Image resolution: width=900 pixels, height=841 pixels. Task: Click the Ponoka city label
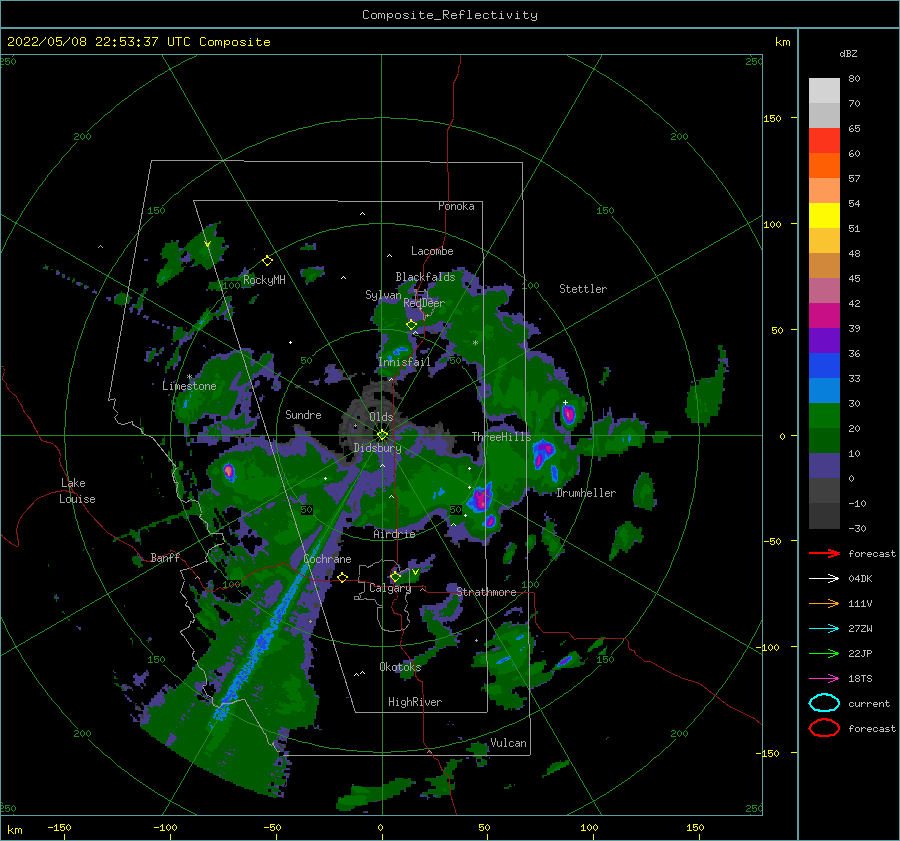[x=456, y=206]
